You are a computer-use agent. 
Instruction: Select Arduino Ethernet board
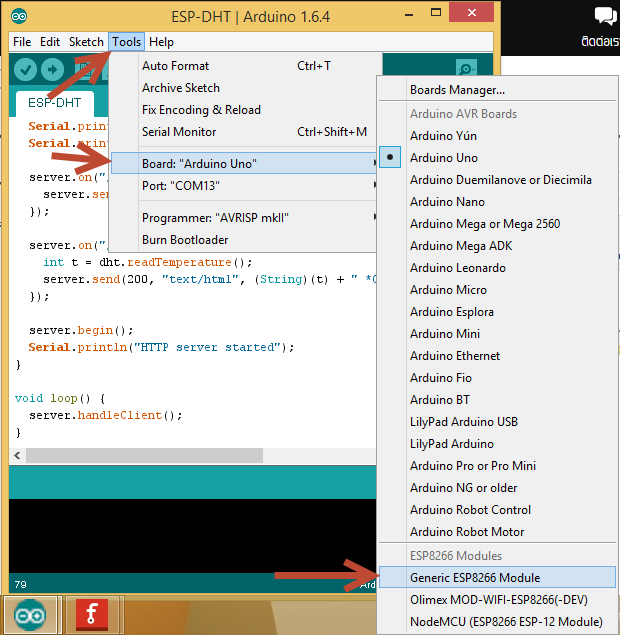click(497, 356)
